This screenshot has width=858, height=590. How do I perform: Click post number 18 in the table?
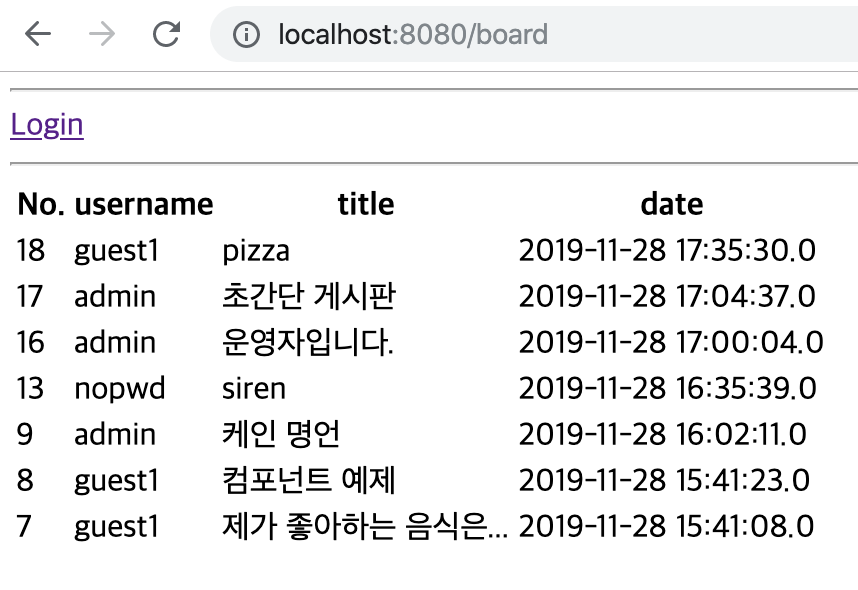point(31,250)
